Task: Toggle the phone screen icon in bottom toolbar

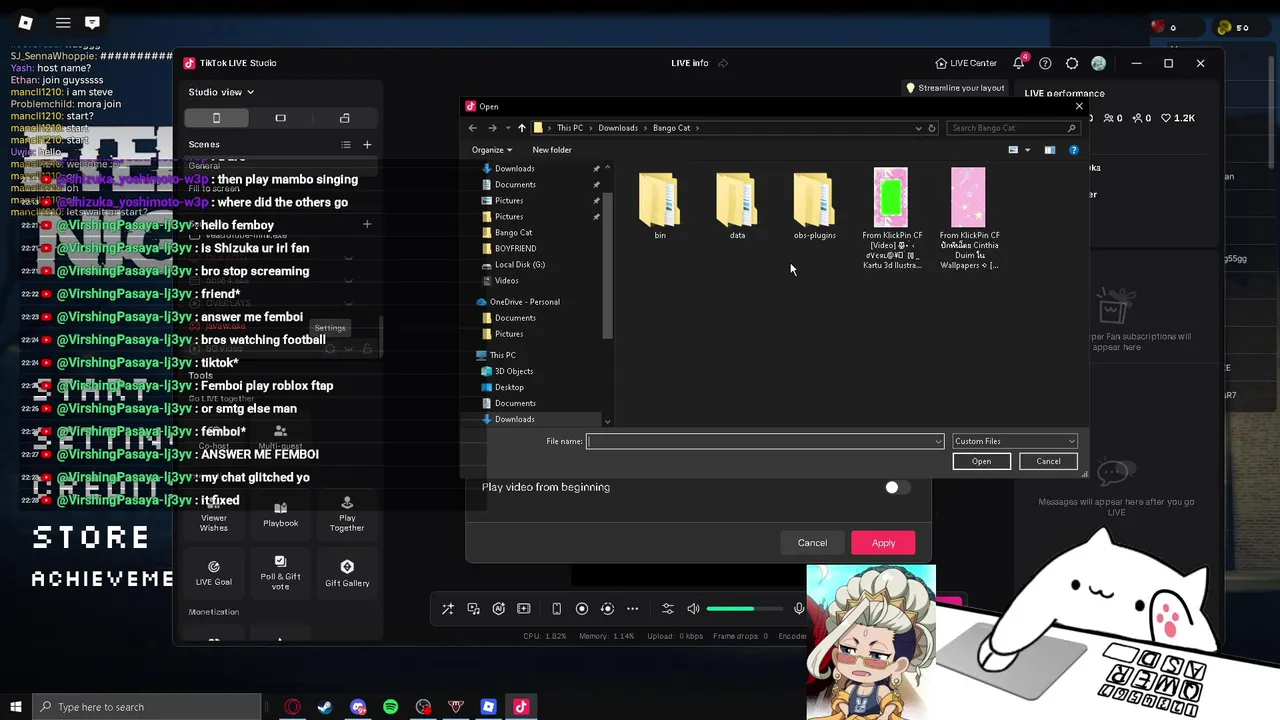Action: [x=556, y=609]
